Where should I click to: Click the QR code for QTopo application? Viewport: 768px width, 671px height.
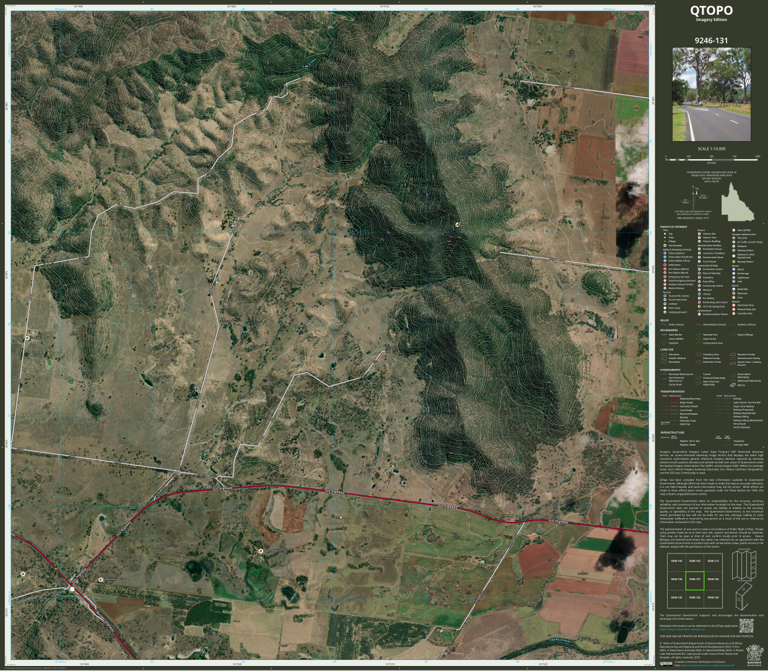[746, 625]
